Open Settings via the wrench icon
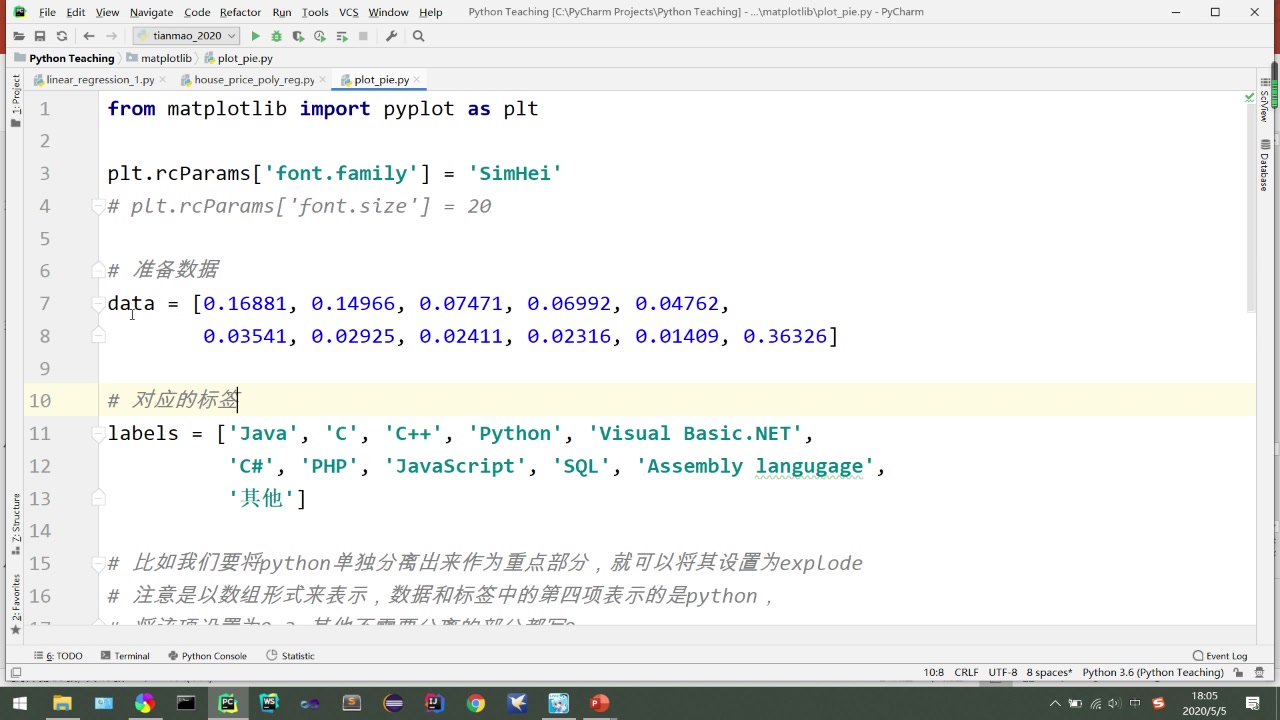 (x=391, y=35)
